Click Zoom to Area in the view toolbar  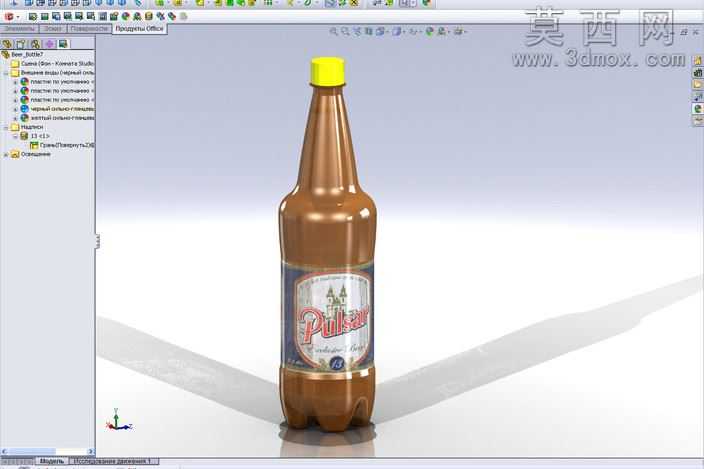pyautogui.click(x=345, y=31)
